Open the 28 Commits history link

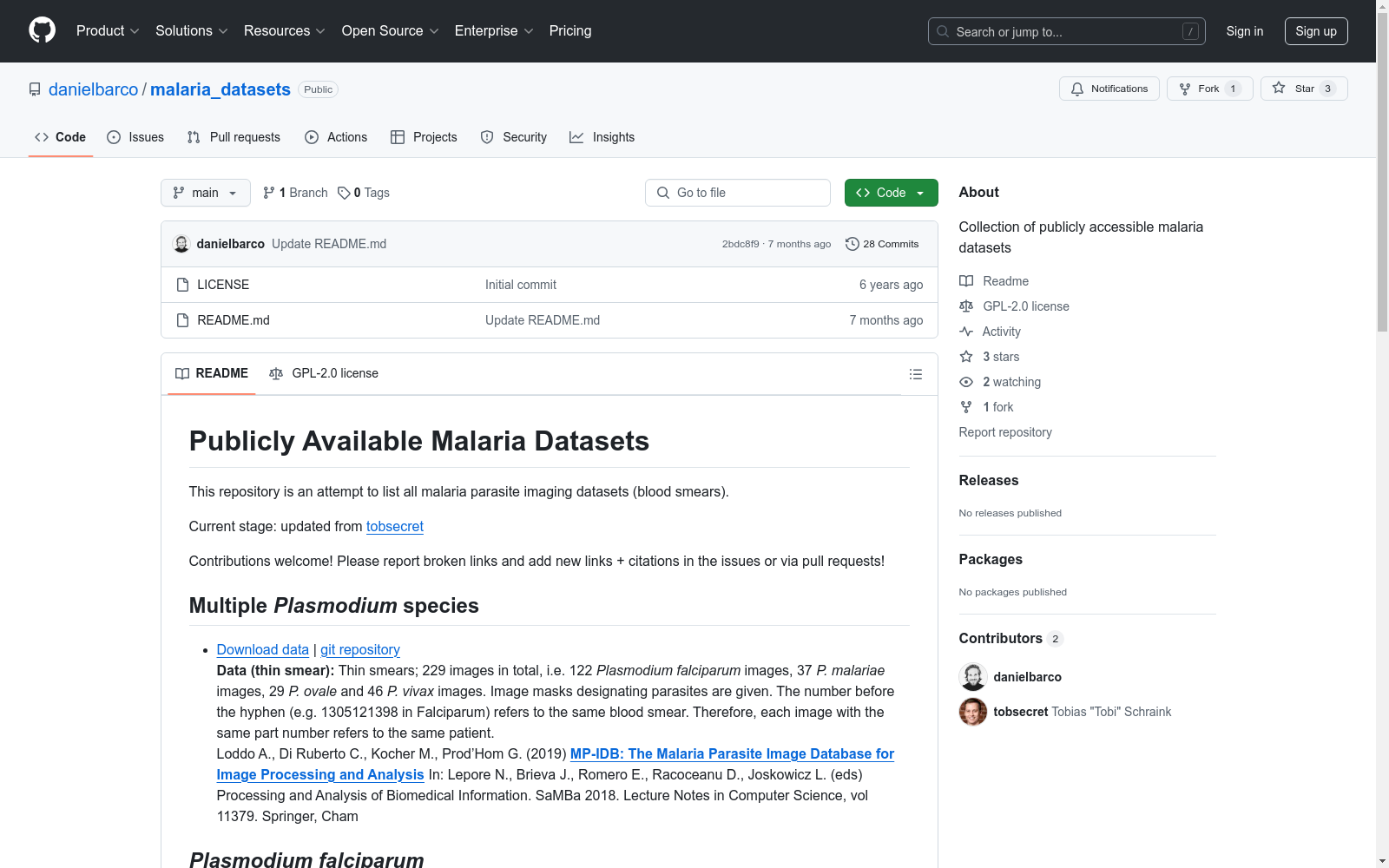click(882, 244)
